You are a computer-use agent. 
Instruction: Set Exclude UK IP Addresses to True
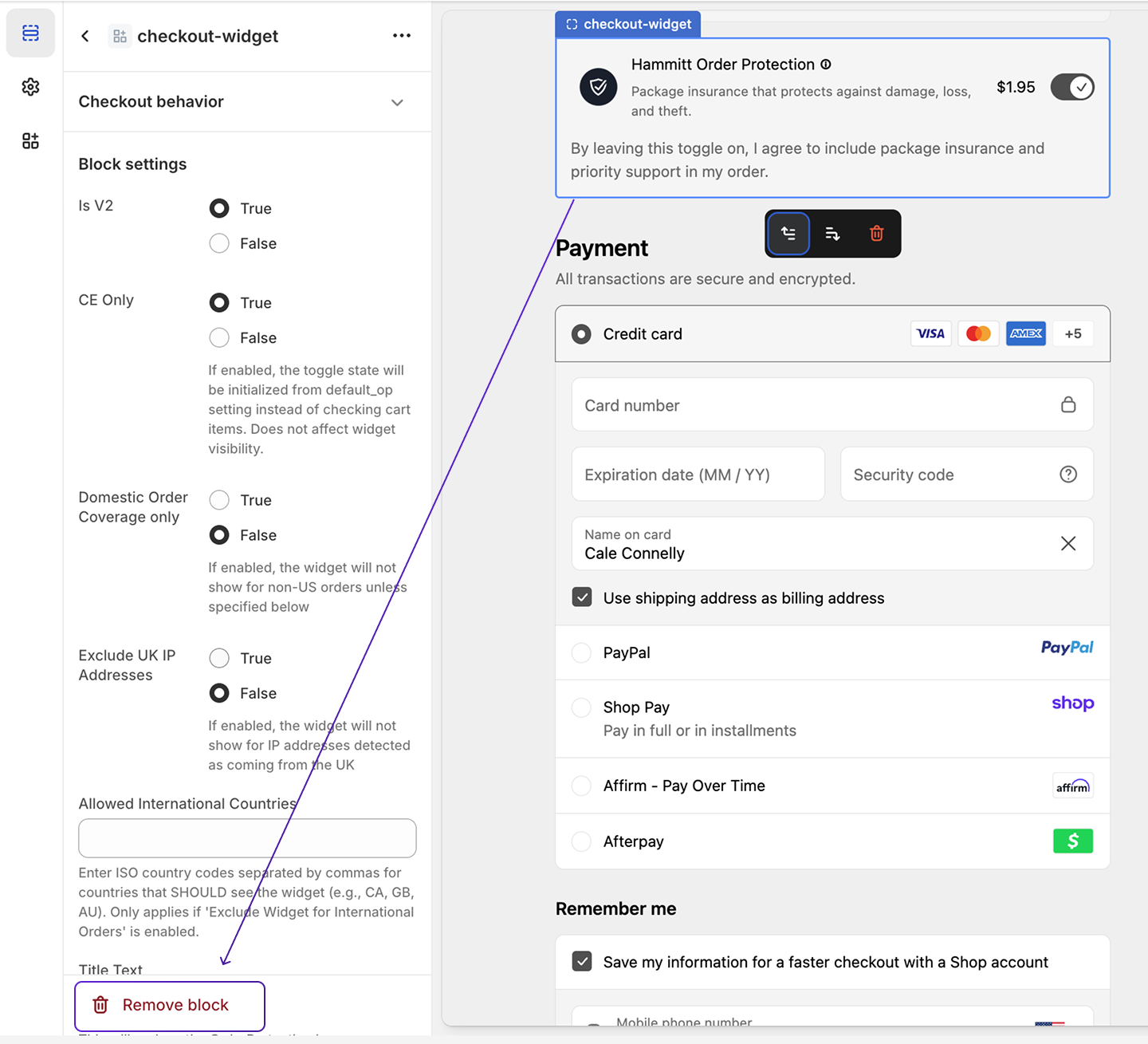[219, 658]
